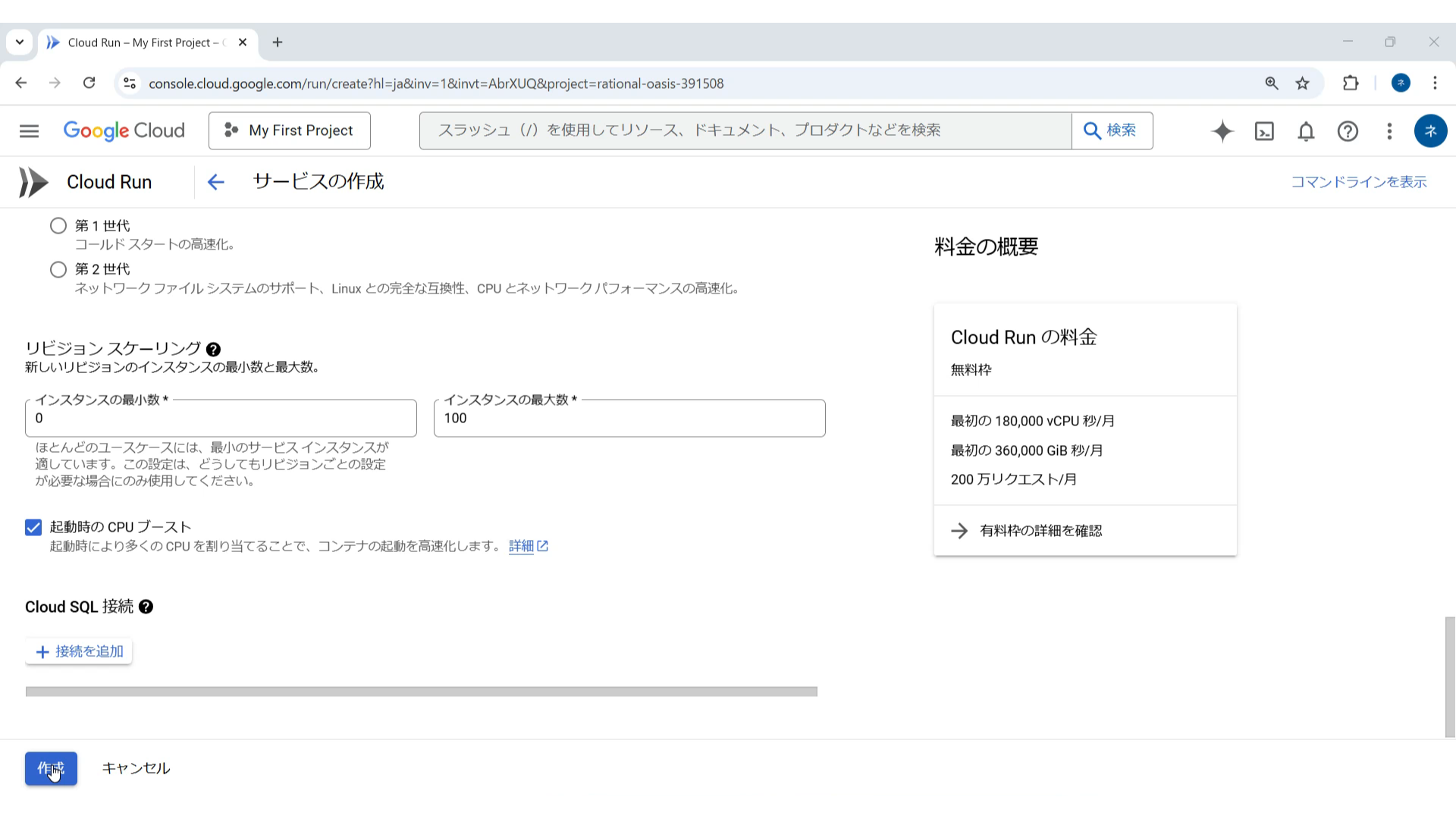
Task: Click コマンドラインを表示 link
Action: click(x=1358, y=182)
